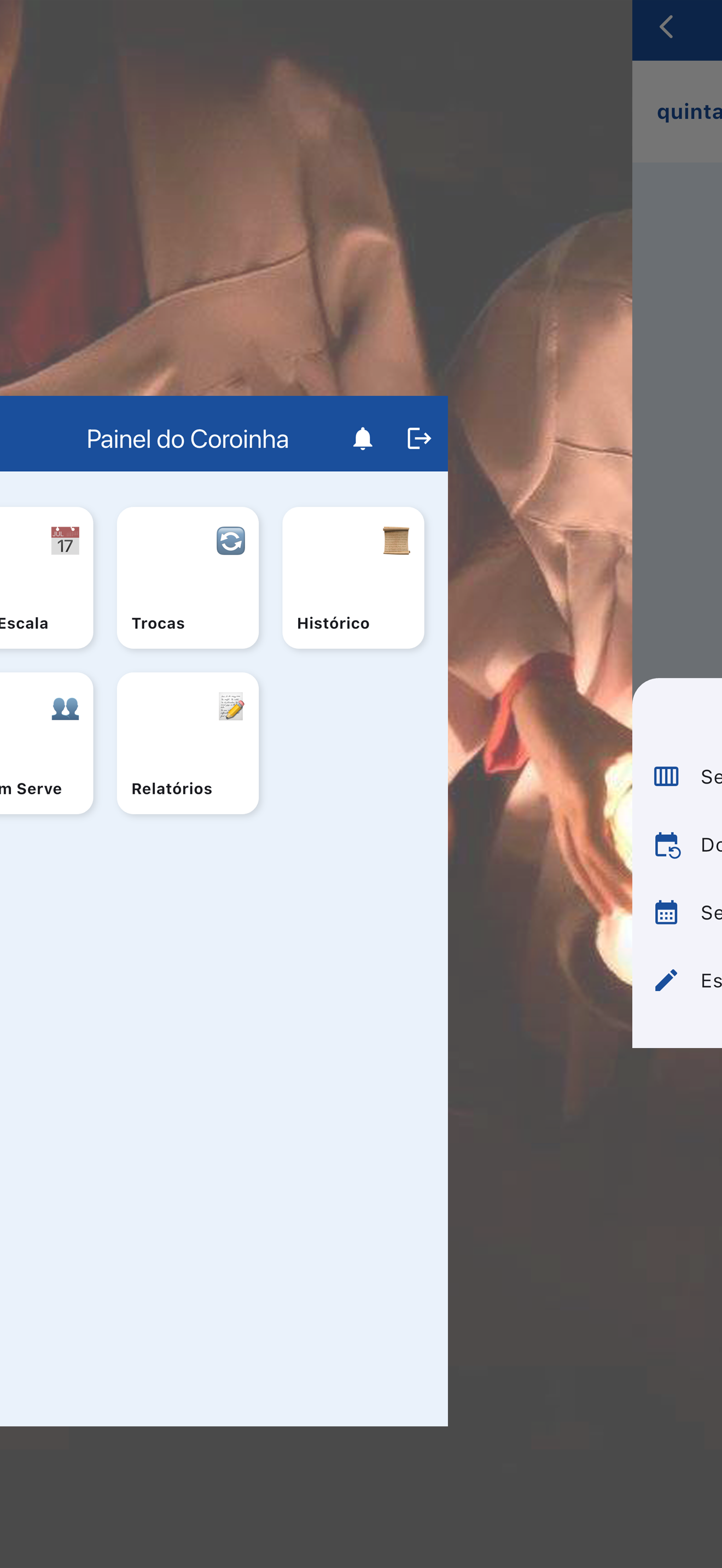Select the calendar with refresh arrow icon
722x1568 pixels.
tap(667, 845)
